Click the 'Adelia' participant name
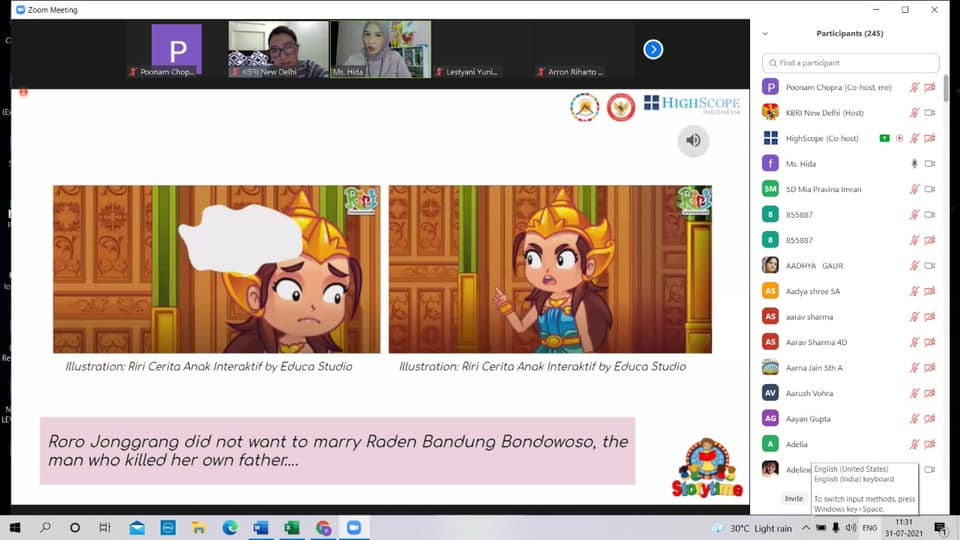 tap(797, 444)
